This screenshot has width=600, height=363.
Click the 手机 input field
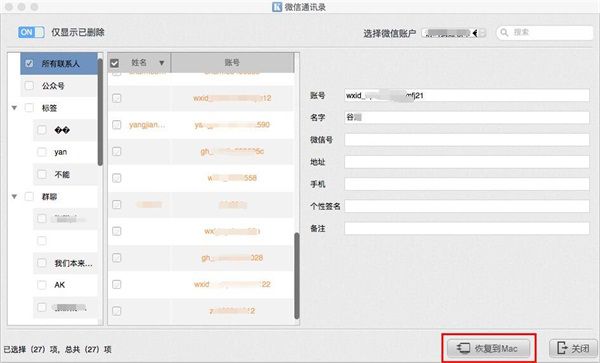[467, 184]
